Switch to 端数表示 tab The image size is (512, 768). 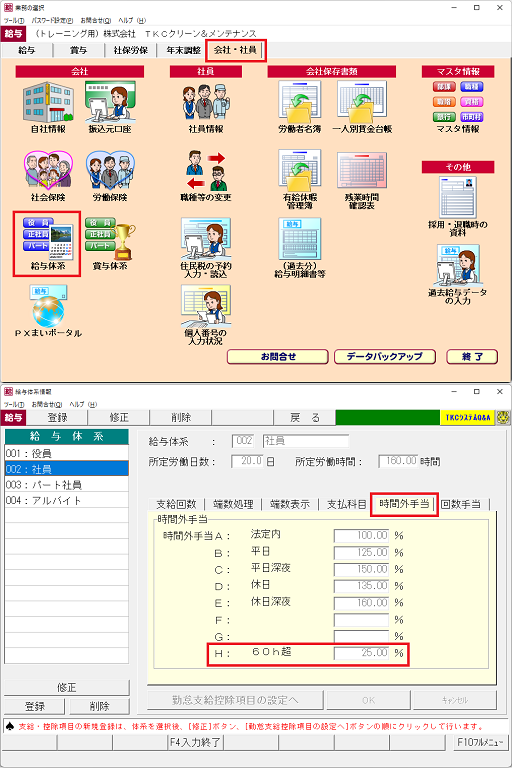tap(290, 504)
